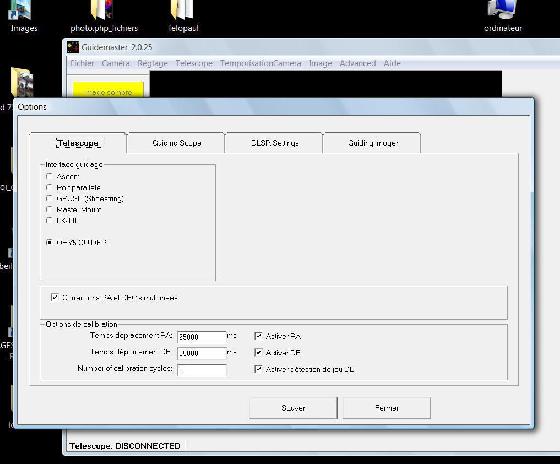Click the Number of calibration cycles field
560x464 pixels.
click(x=202, y=370)
